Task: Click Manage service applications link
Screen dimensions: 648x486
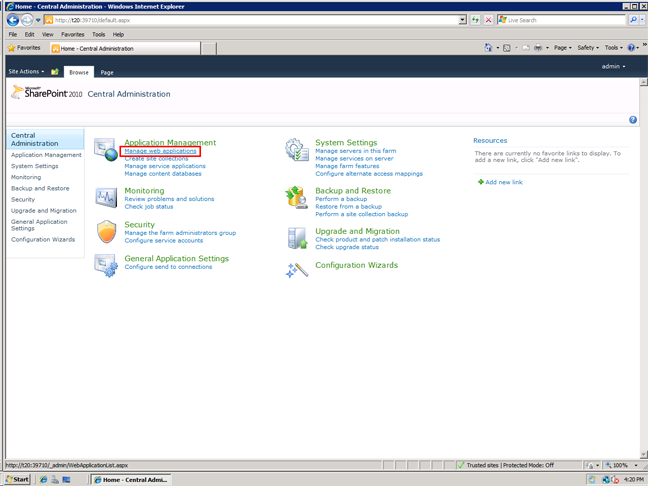Action: (x=165, y=166)
